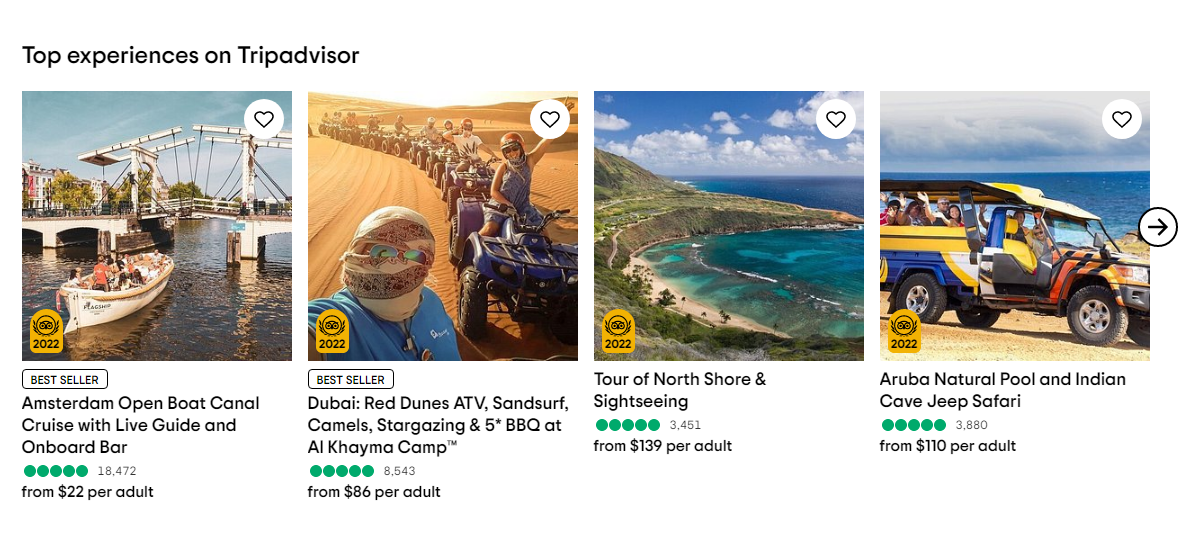Image resolution: width=1183 pixels, height=546 pixels.
Task: Toggle the heart on the Dubai ATV card
Action: click(x=550, y=119)
